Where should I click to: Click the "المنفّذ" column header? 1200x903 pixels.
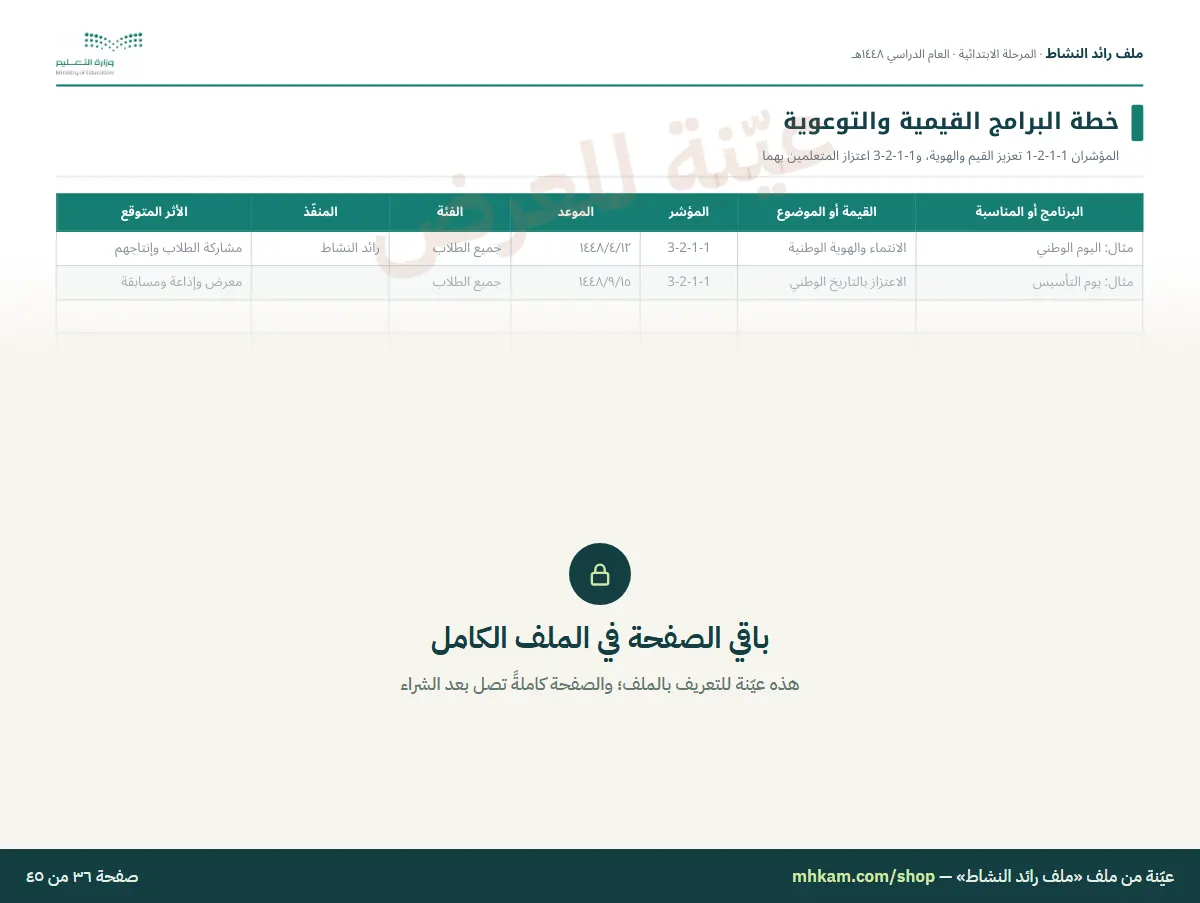click(320, 212)
